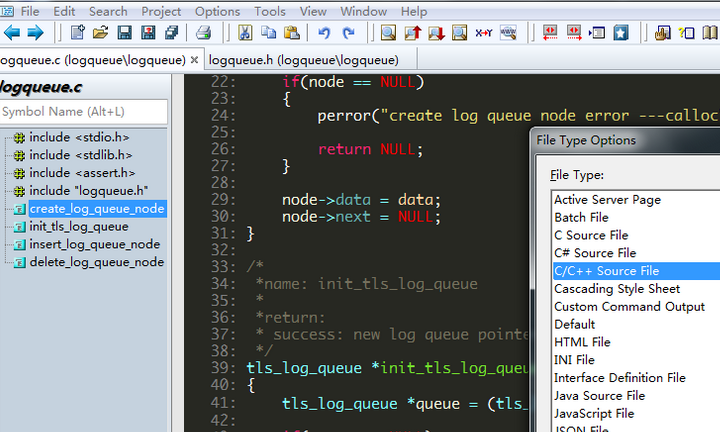The image size is (720, 432).
Task: Click the Go Forward arrow icon
Action: (x=35, y=33)
